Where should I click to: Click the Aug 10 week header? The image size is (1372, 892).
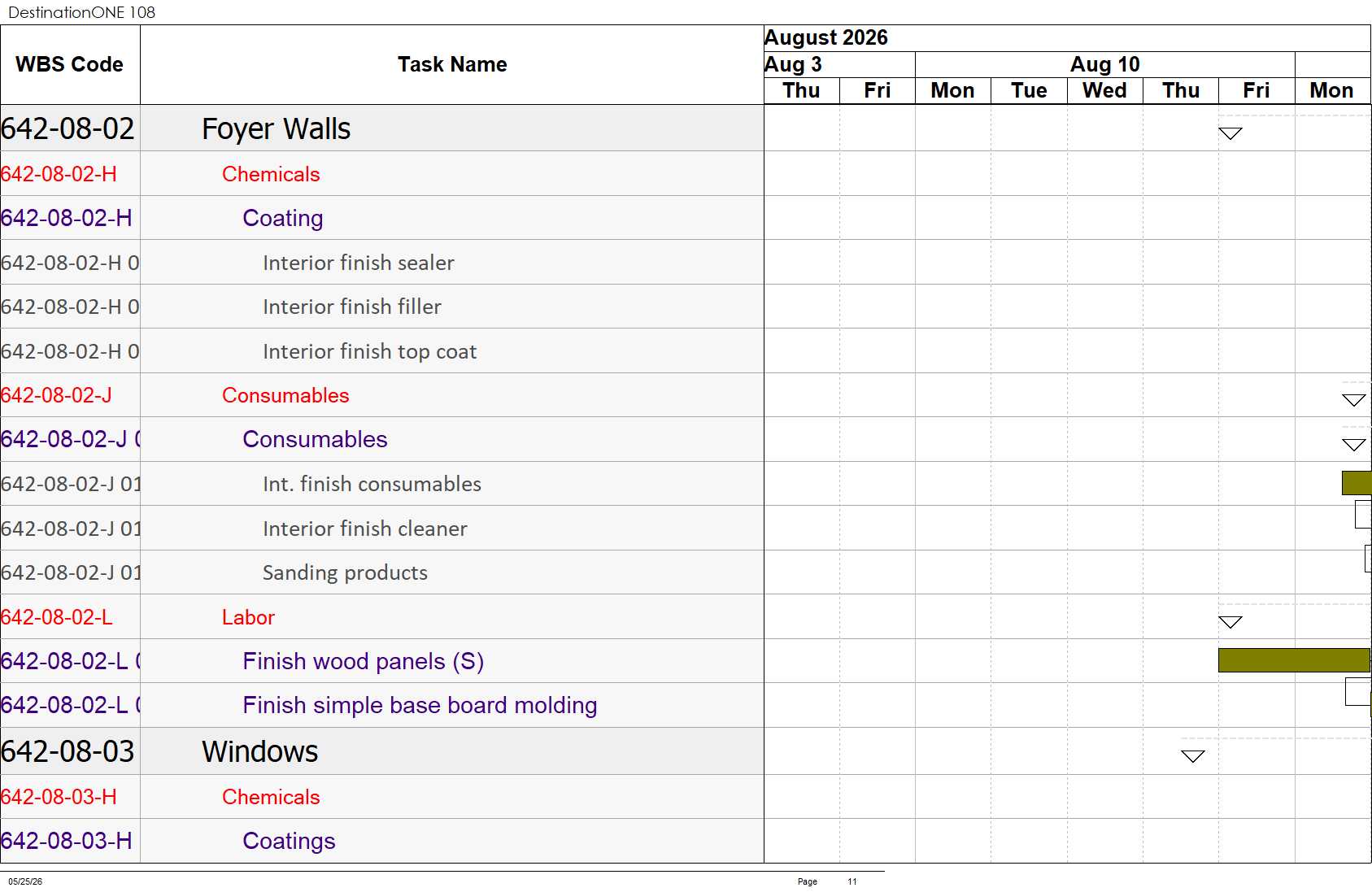tap(1104, 64)
